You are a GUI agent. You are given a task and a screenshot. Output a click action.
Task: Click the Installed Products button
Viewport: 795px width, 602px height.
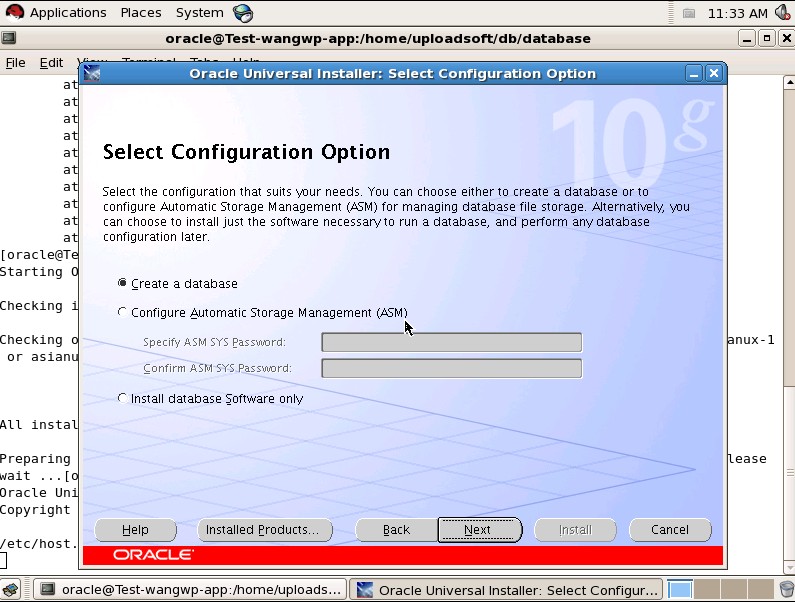pos(261,530)
